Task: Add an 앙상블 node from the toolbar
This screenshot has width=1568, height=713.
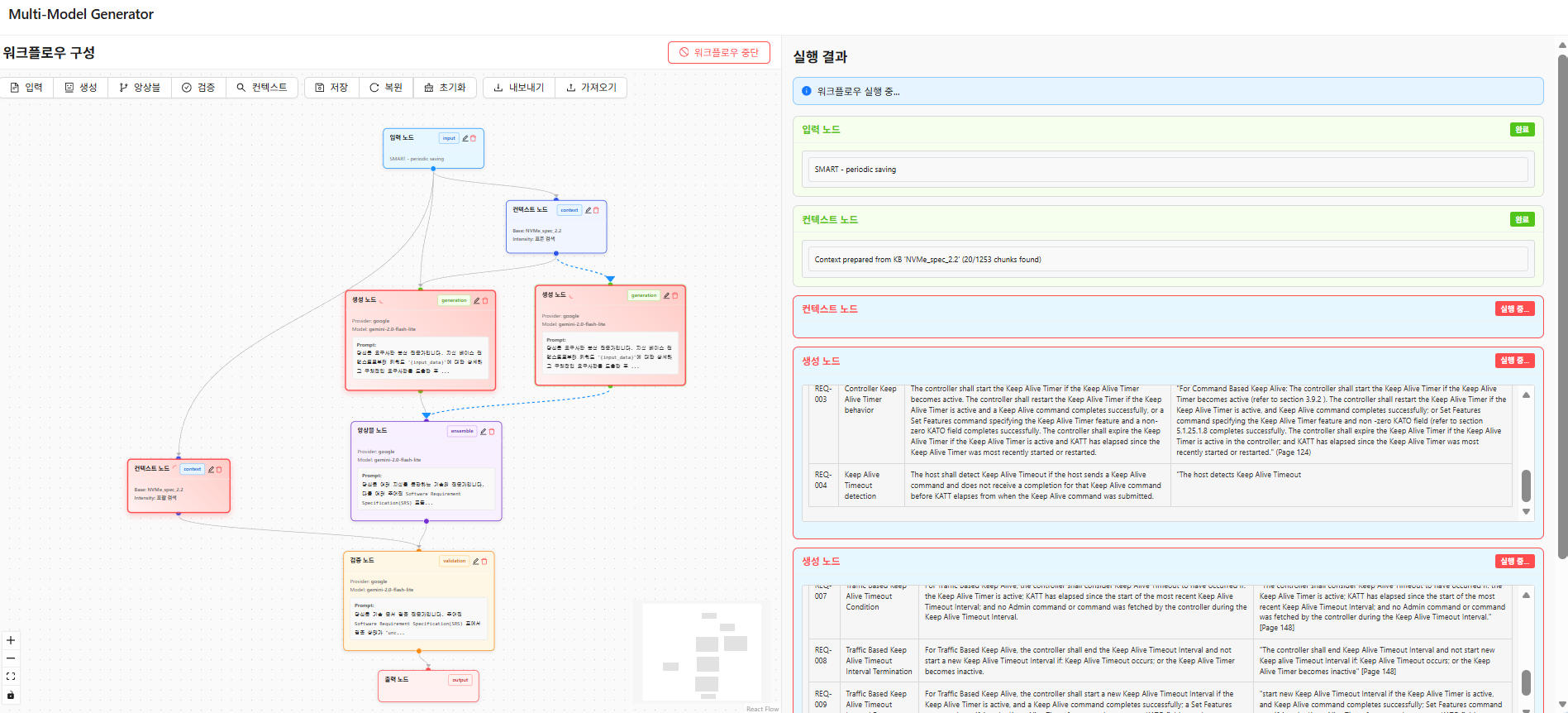Action: coord(140,88)
